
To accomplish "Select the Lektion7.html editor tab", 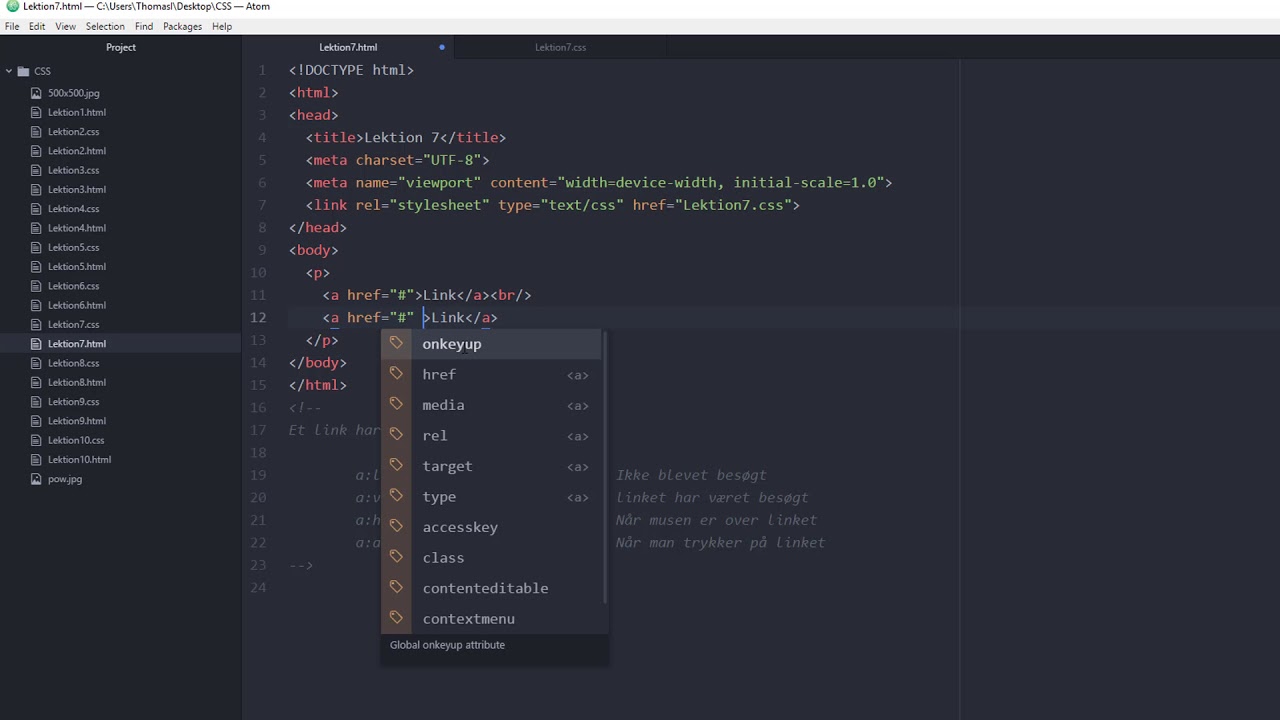I will coord(348,47).
